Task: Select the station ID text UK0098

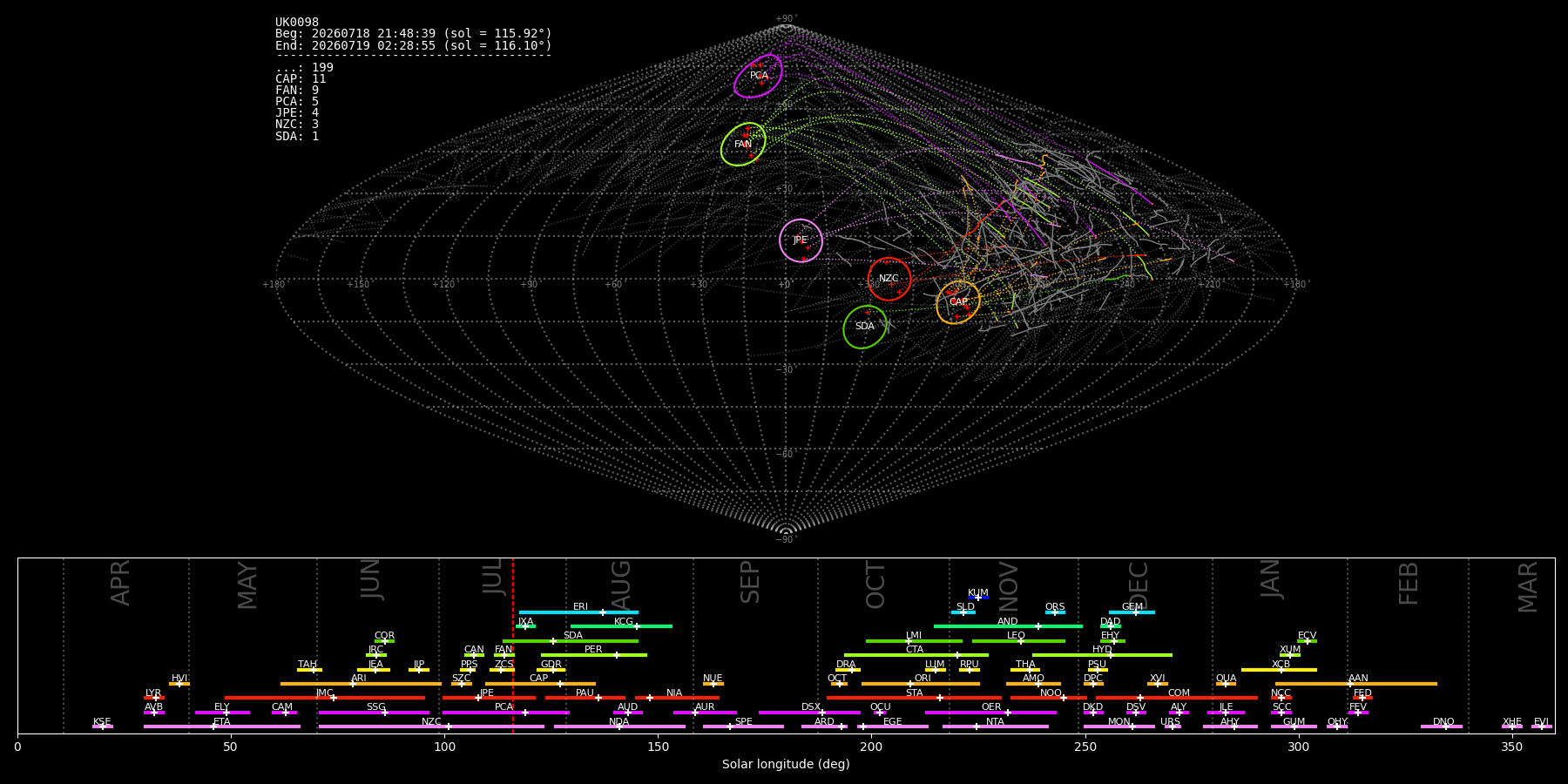Action: [x=297, y=22]
